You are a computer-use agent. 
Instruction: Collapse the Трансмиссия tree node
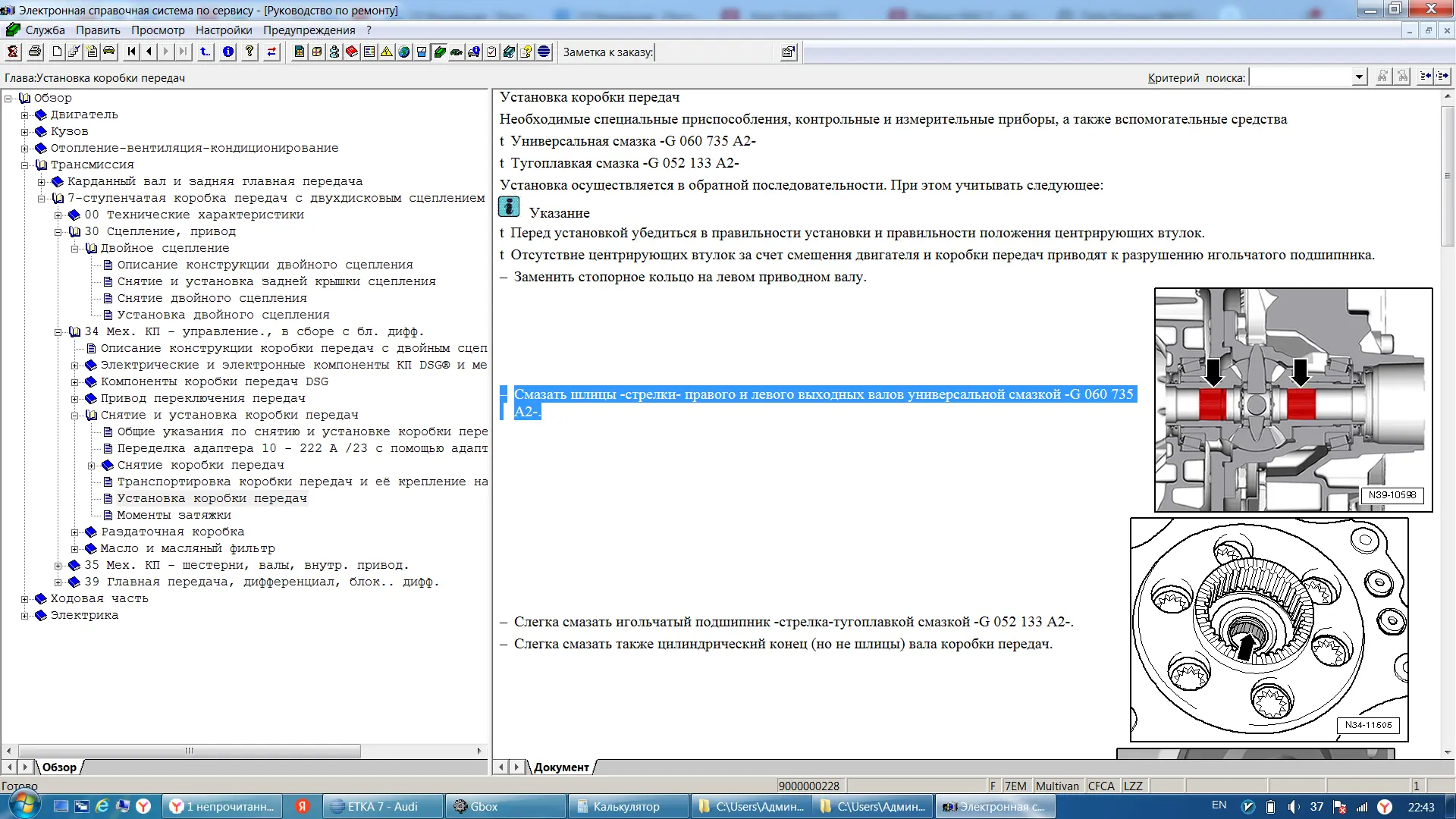point(25,165)
